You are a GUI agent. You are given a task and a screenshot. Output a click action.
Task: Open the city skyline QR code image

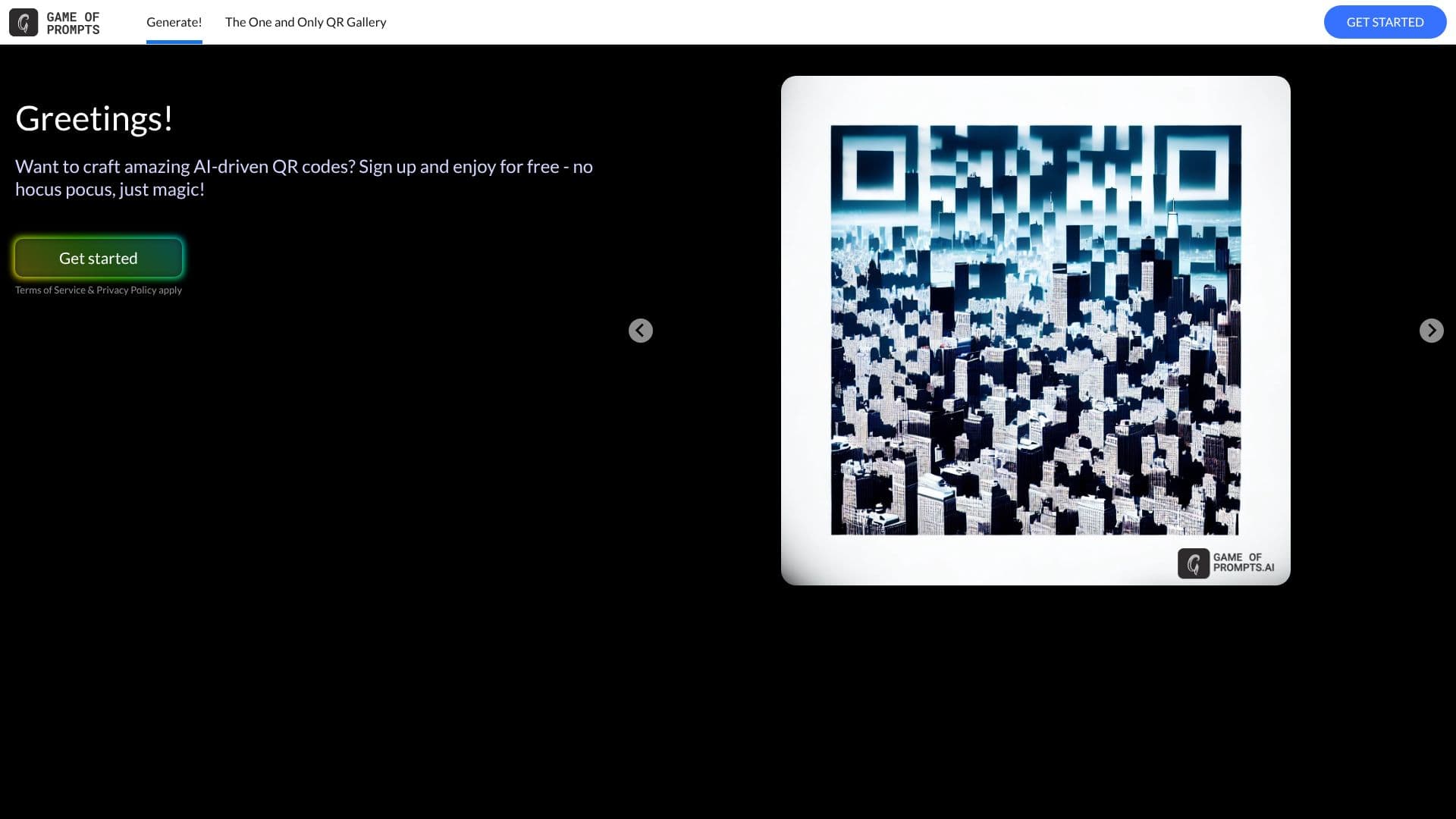(1035, 330)
